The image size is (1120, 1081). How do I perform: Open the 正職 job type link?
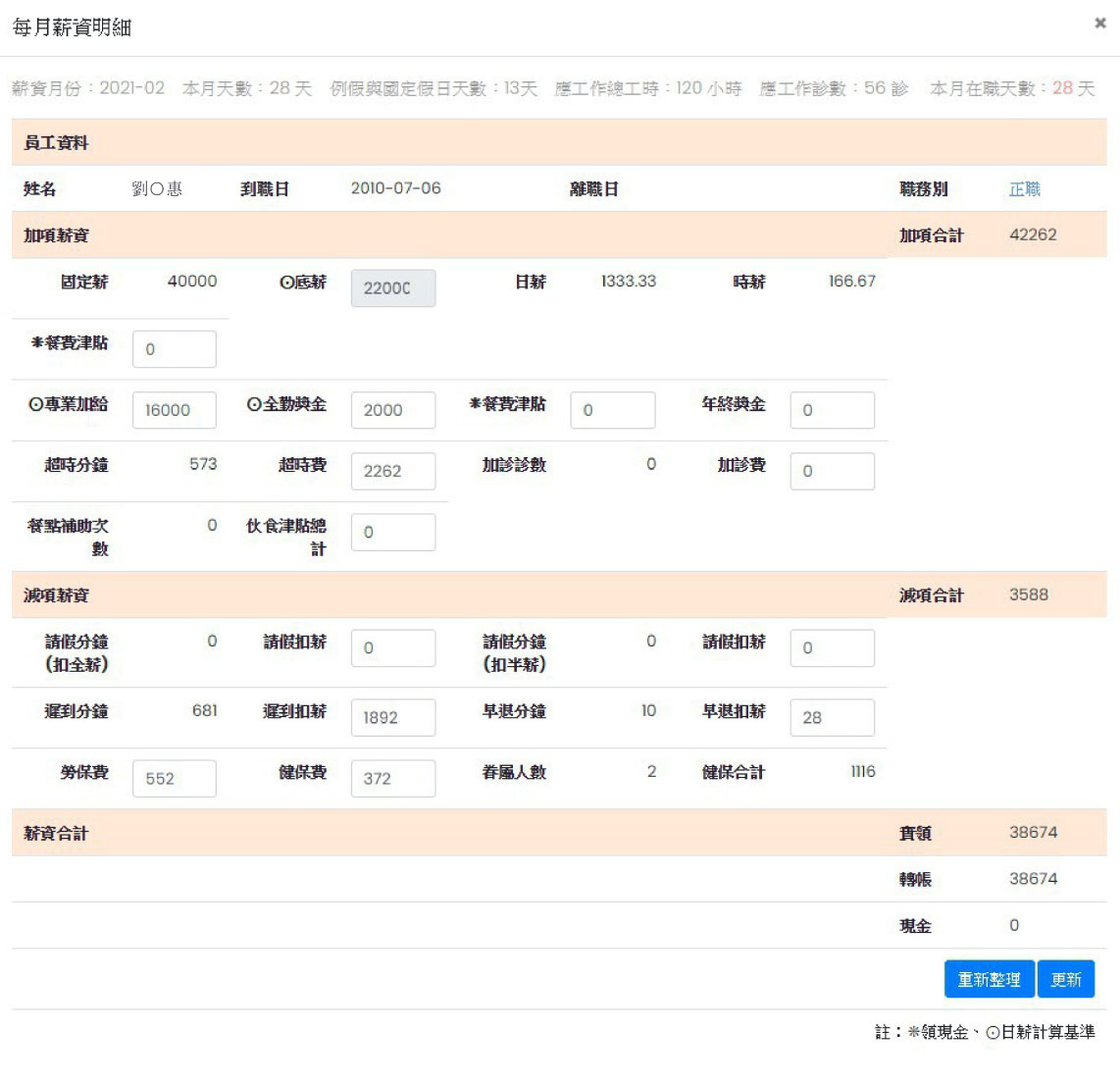point(1024,189)
